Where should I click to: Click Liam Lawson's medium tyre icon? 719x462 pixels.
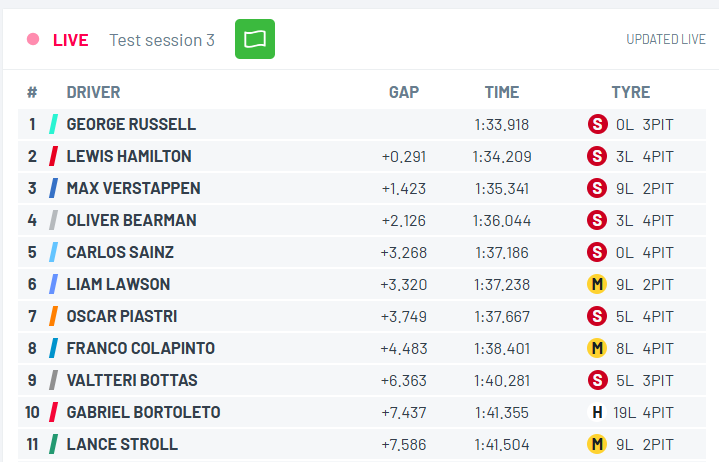coord(597,284)
